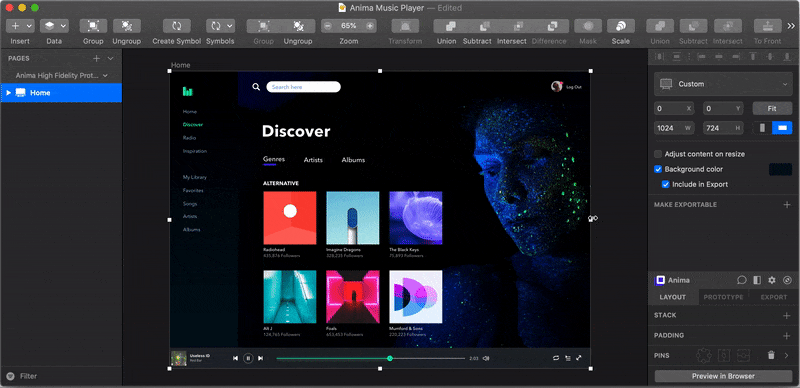
Task: Select the Genres tab in the artboard
Action: 273,159
